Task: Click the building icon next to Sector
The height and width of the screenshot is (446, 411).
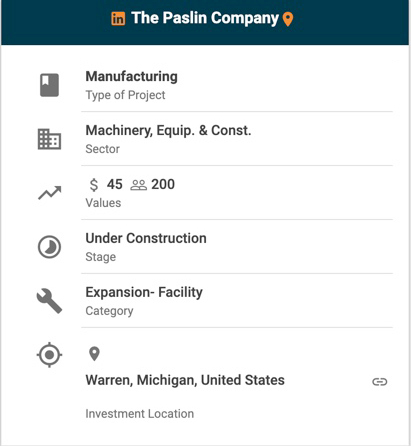Action: click(49, 139)
